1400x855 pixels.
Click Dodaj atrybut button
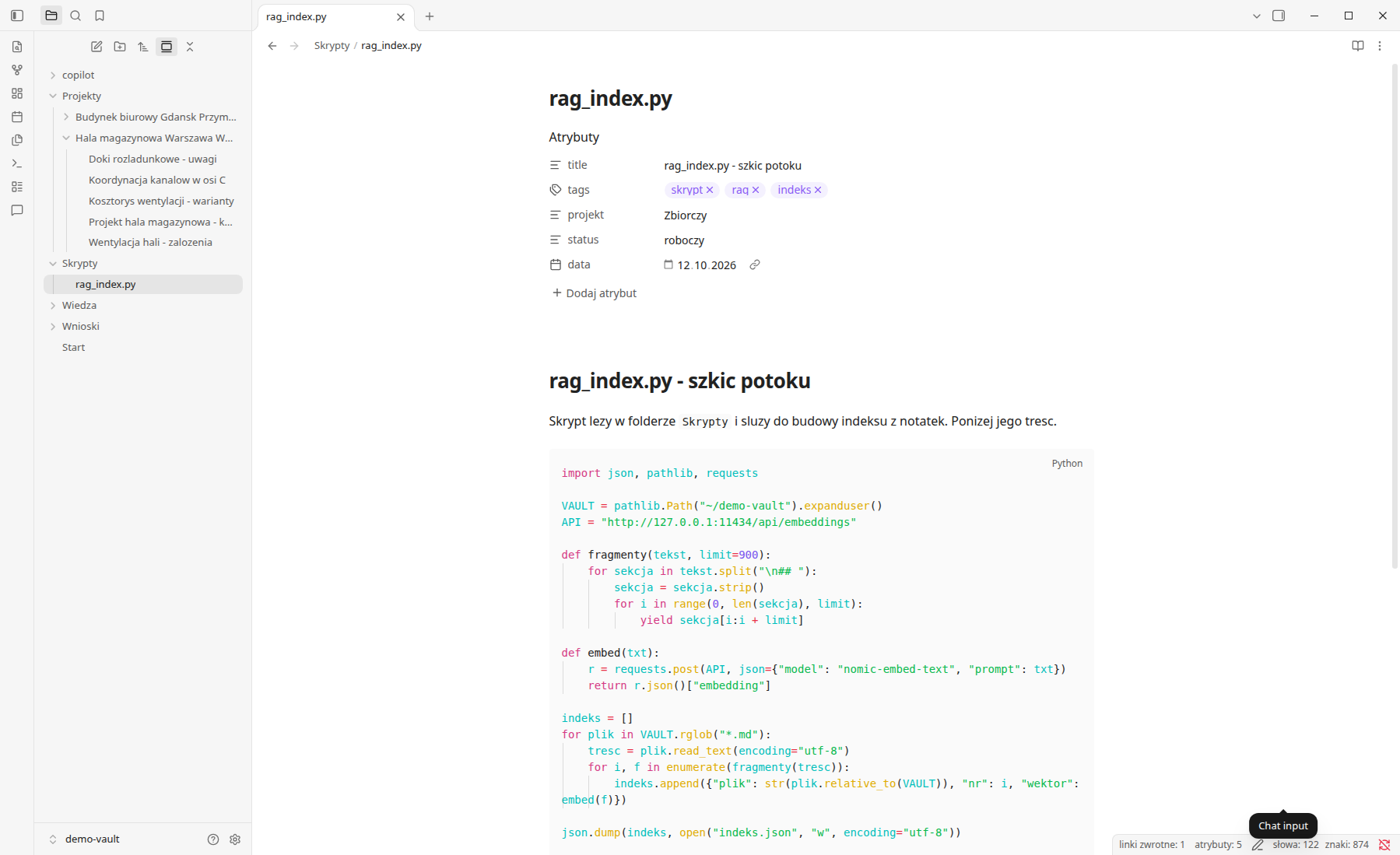pos(594,293)
